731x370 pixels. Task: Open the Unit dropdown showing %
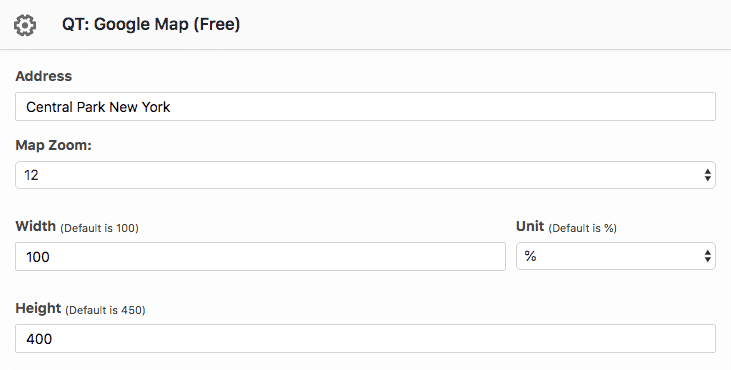tap(616, 256)
